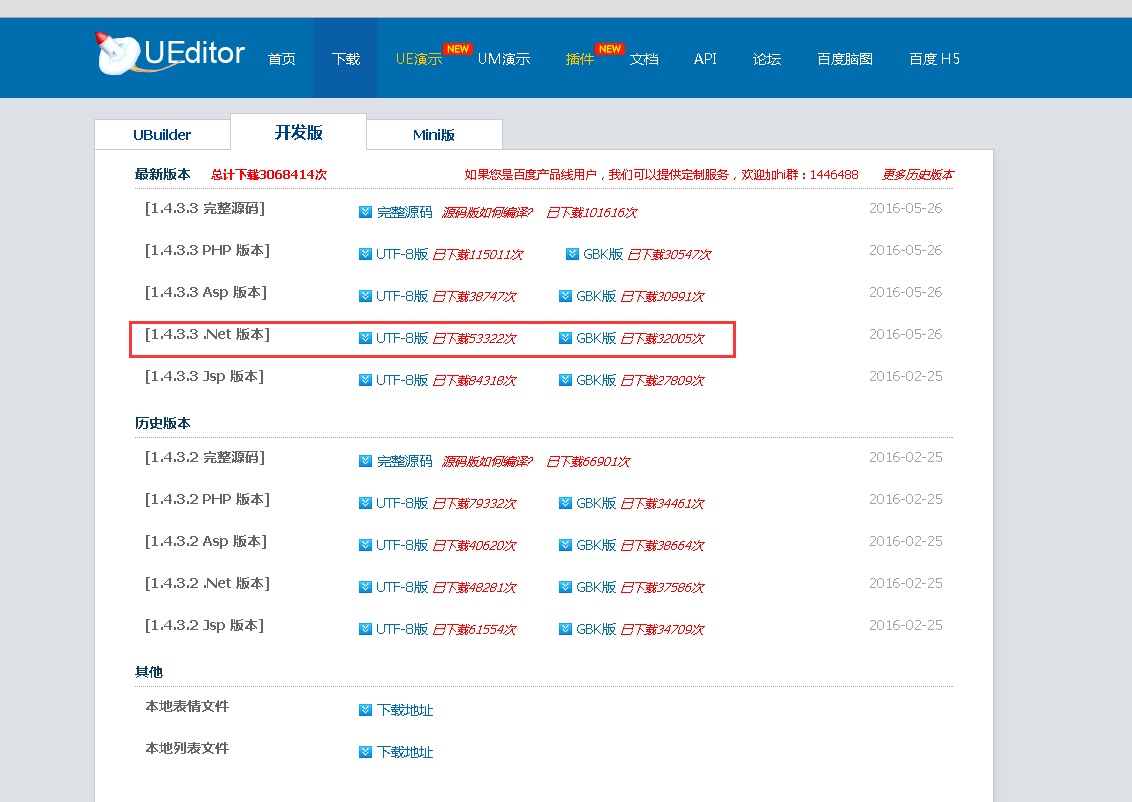
Task: Open API in the navigation bar
Action: 705,59
